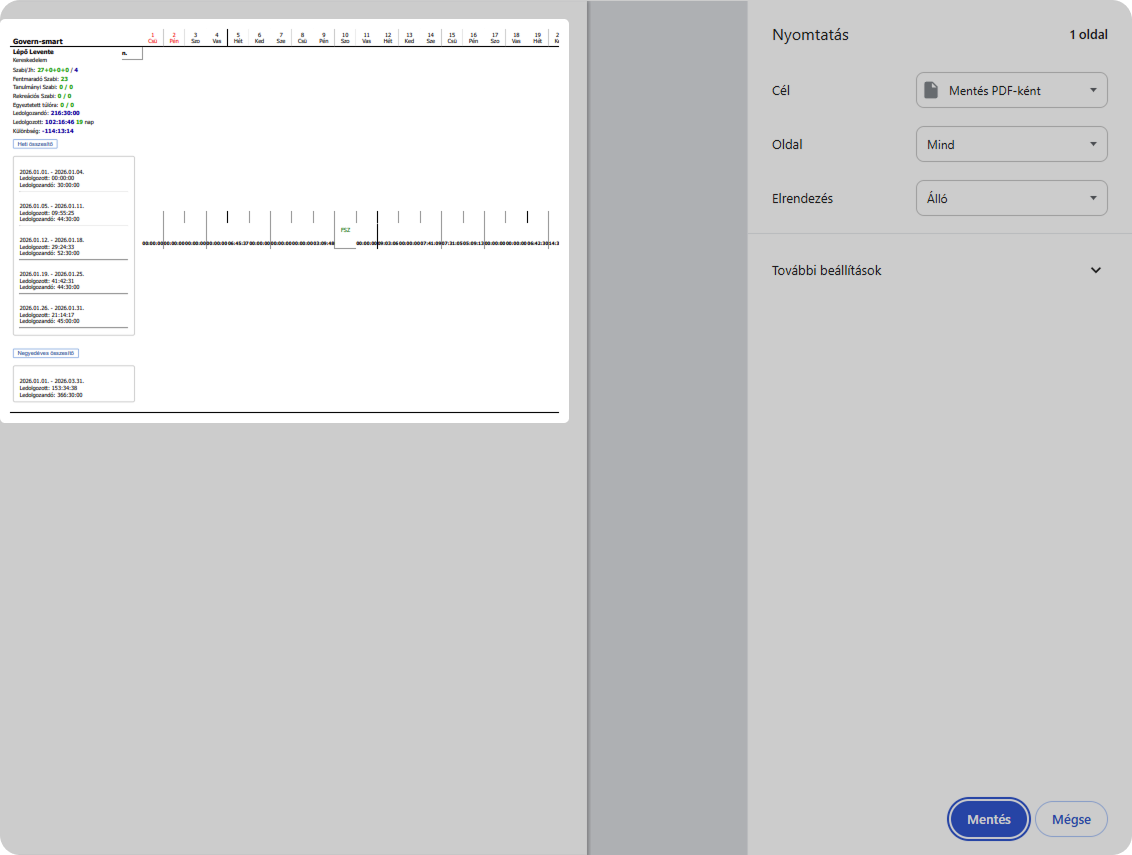The image size is (1132, 855).
Task: Click the Elrendezés dropdown arrow
Action: click(1093, 198)
